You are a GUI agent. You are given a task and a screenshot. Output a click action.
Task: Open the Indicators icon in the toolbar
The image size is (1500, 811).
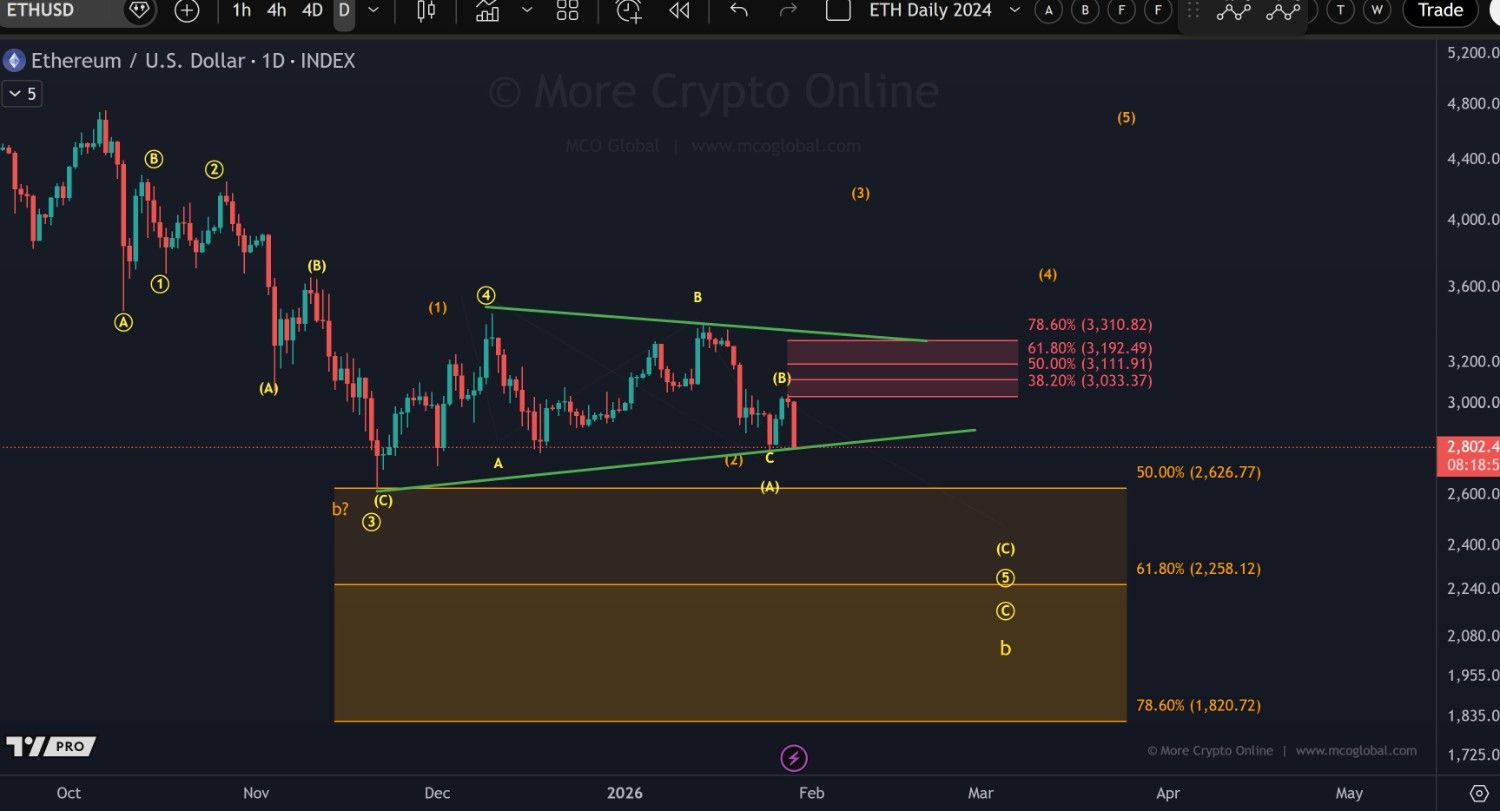point(487,11)
